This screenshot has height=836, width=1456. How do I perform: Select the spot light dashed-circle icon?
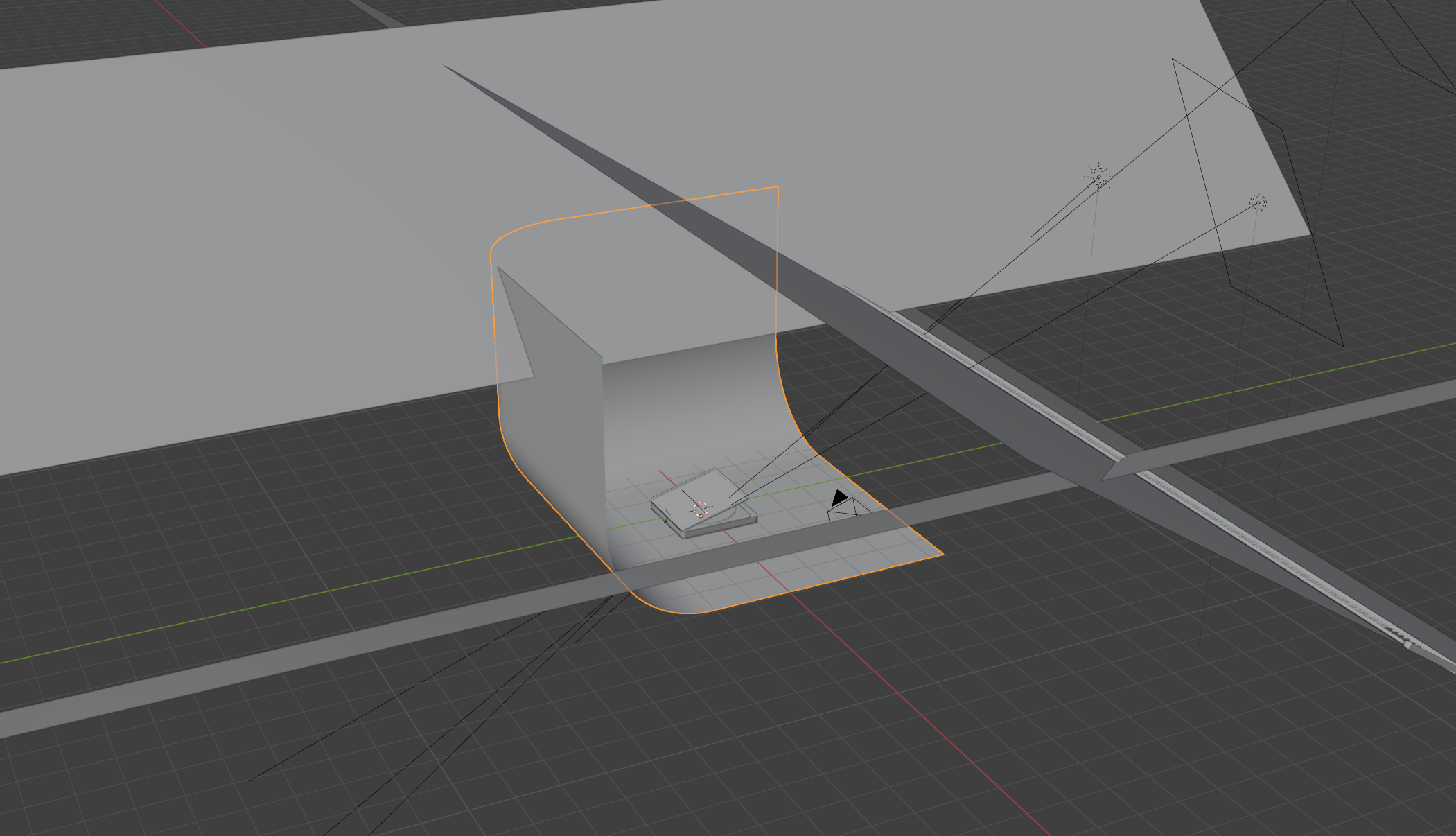[1258, 203]
